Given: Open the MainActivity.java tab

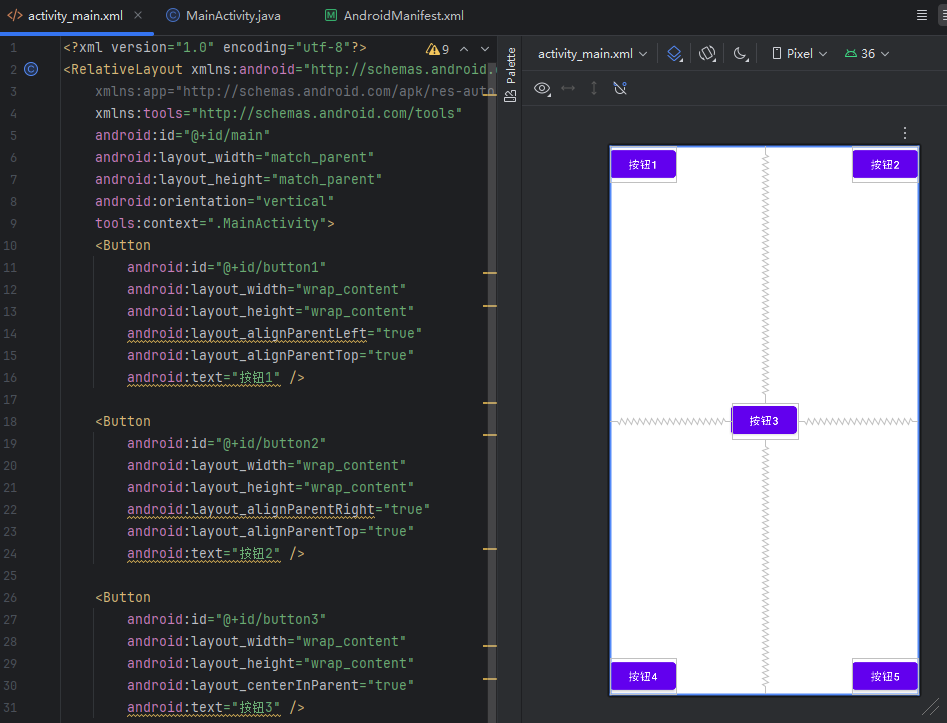Looking at the screenshot, I should (x=223, y=16).
